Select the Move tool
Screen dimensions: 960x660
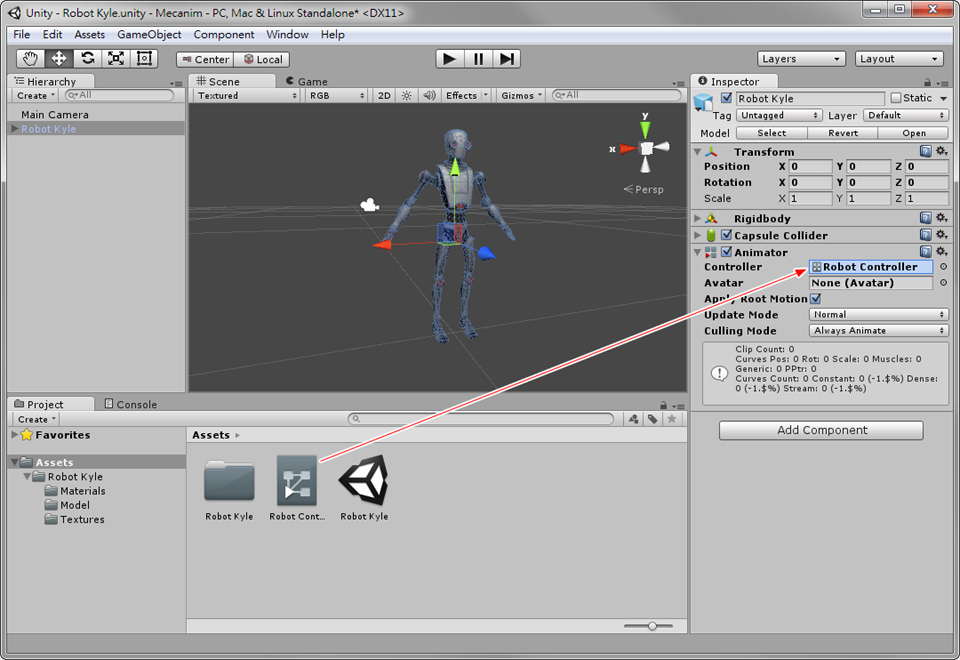tap(59, 59)
